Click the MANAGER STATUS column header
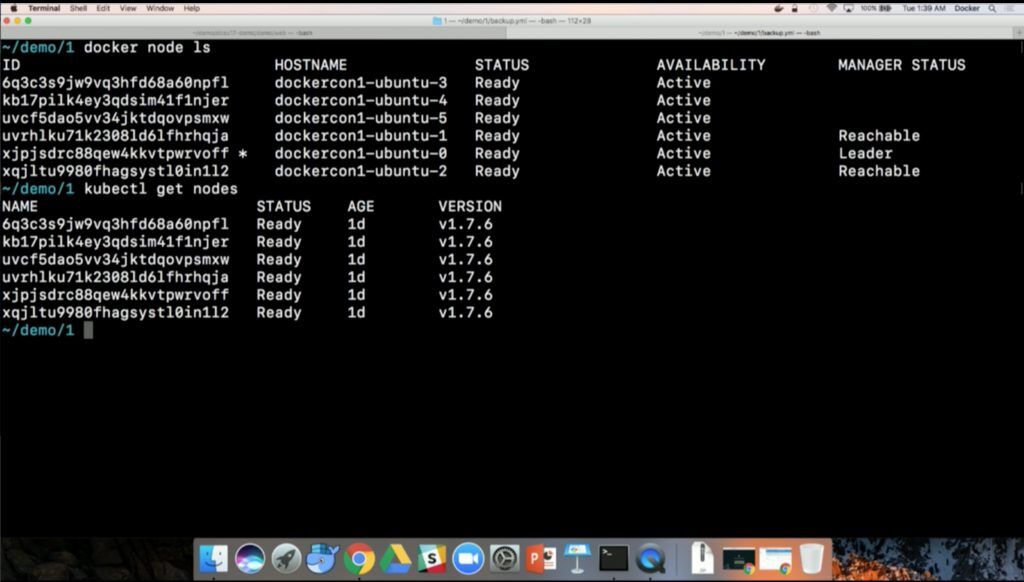 click(x=902, y=65)
